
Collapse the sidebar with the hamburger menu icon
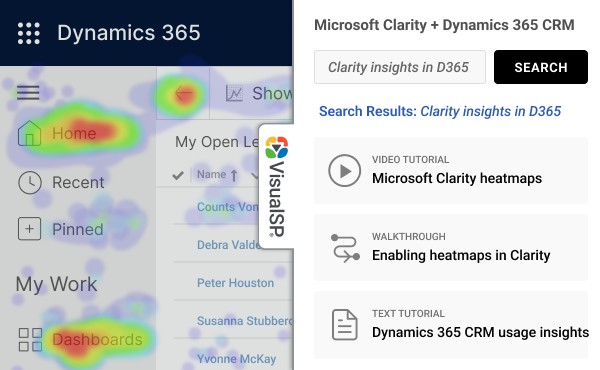[28, 93]
